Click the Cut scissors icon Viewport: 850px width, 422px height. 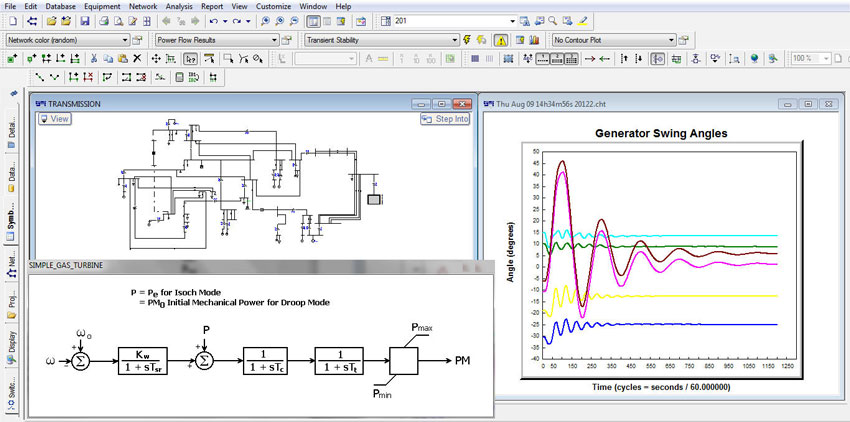pos(94,59)
